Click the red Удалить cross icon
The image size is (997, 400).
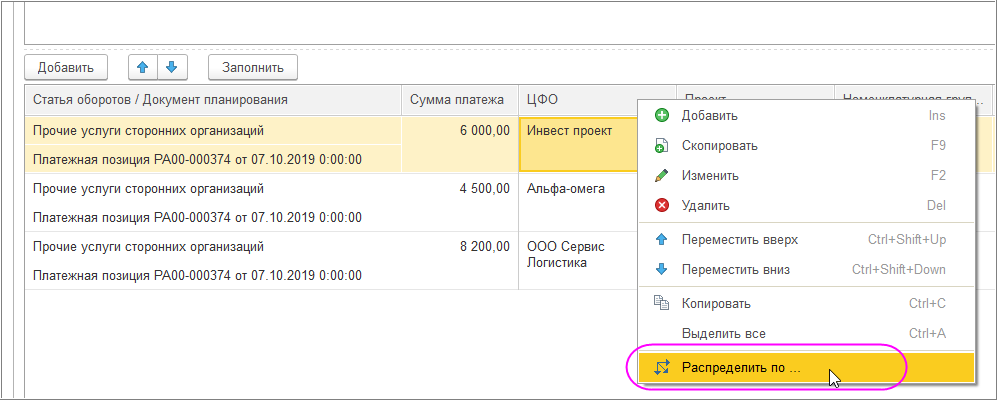tap(661, 206)
